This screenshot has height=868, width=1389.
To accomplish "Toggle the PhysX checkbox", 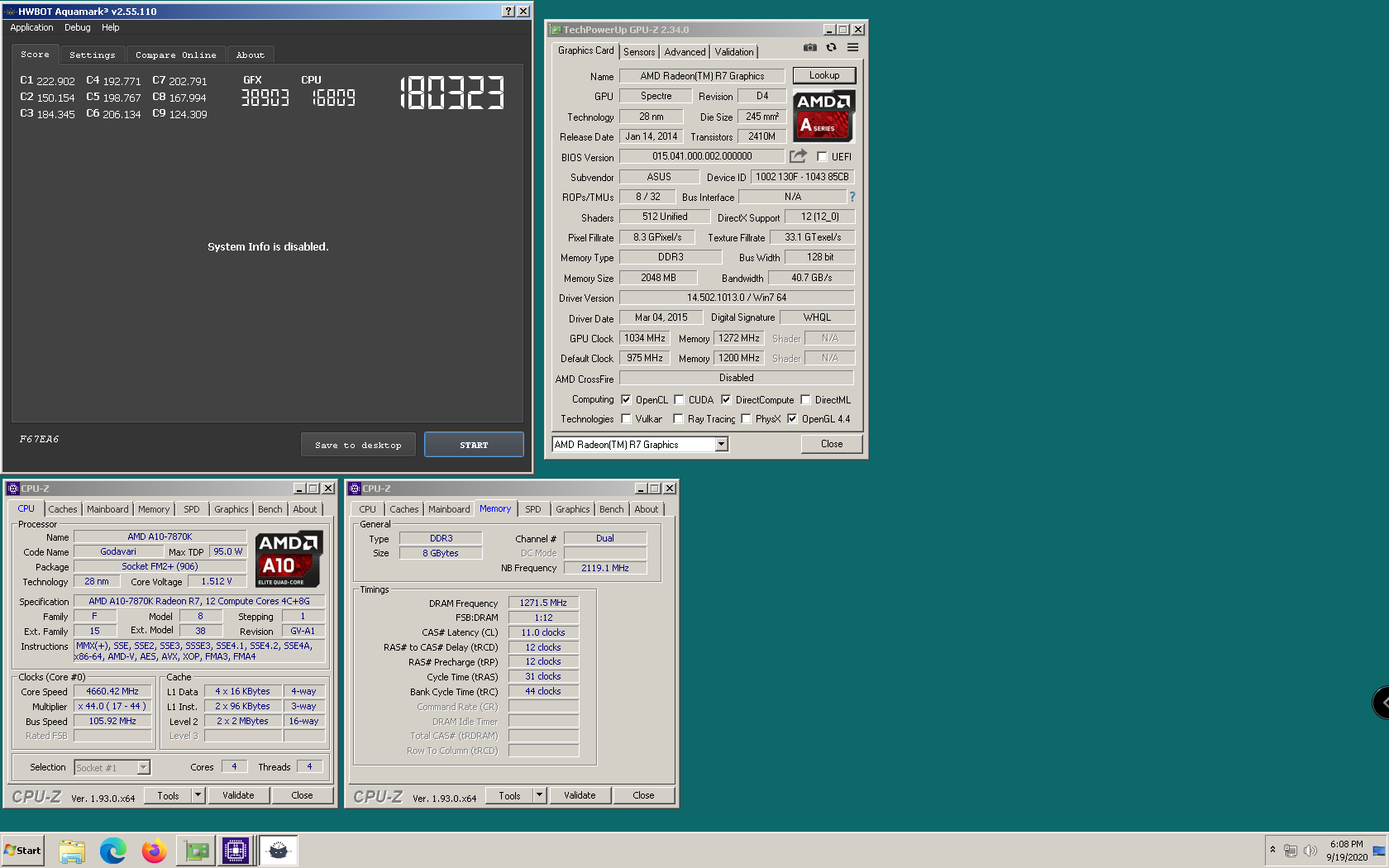I will pyautogui.click(x=746, y=418).
